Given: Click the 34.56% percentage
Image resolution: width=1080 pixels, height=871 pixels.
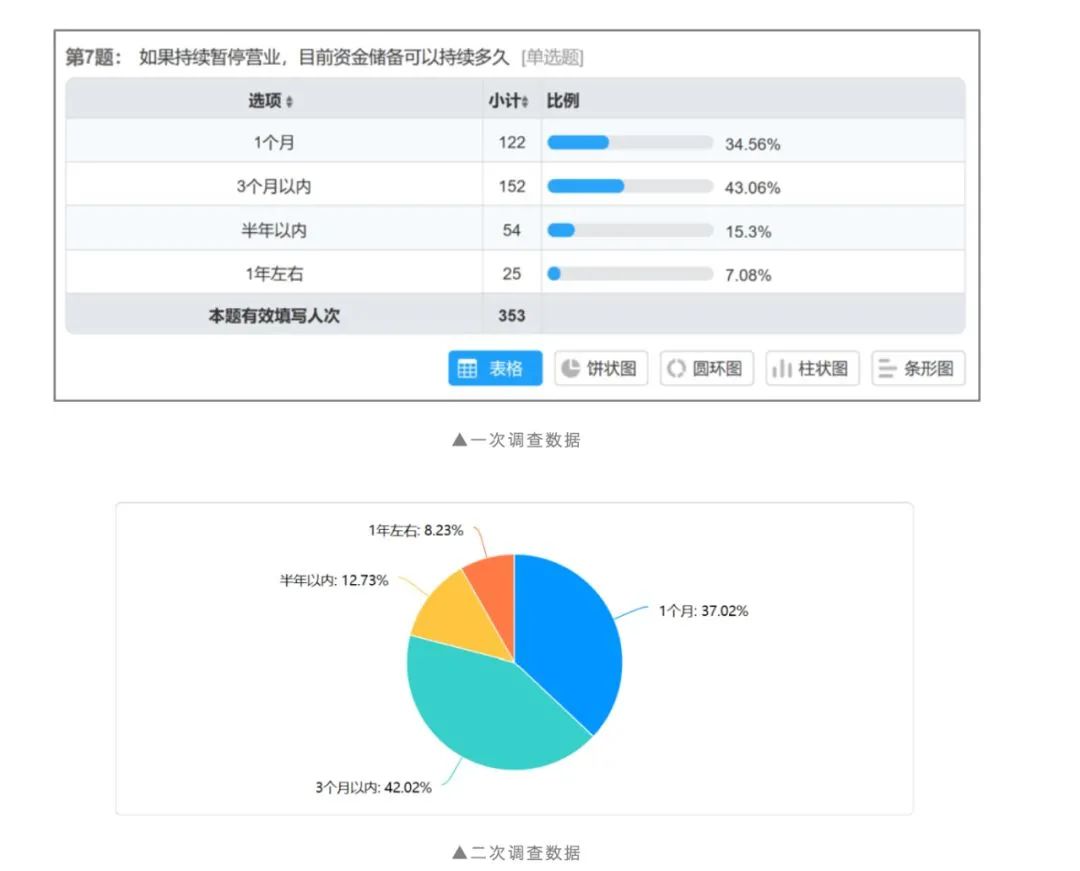Looking at the screenshot, I should [752, 144].
